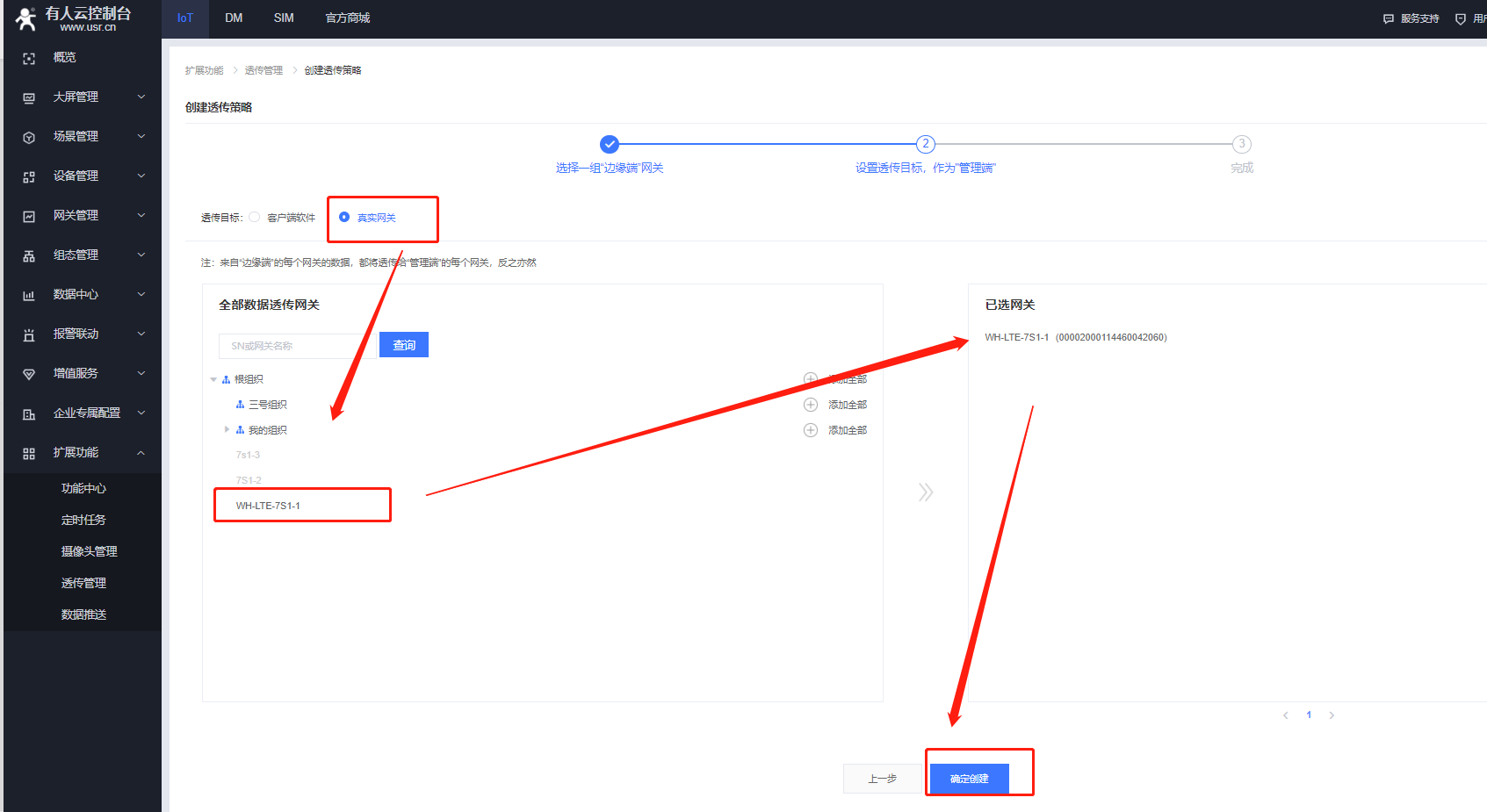Click selected gateway WH-LTE-7S1-1 entry on right
This screenshot has height=812, width=1487.
1076,337
